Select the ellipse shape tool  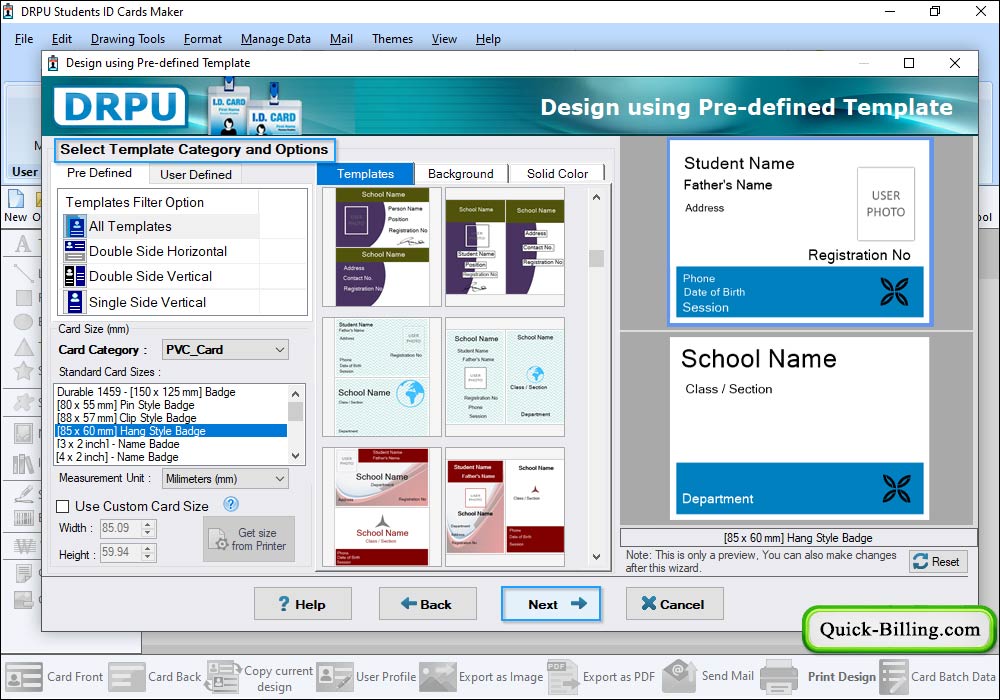(x=24, y=322)
